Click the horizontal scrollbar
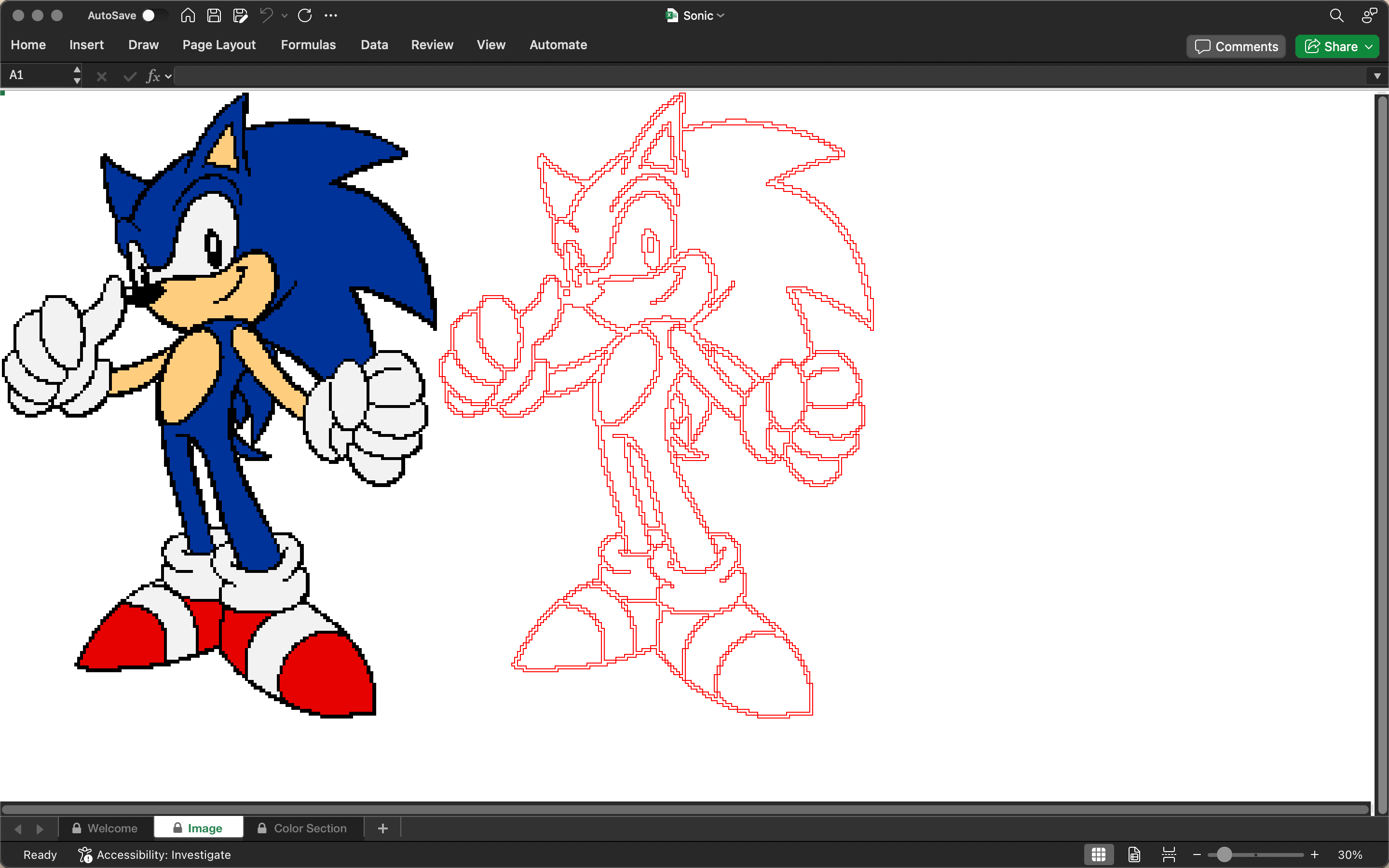1389x868 pixels. (685, 810)
